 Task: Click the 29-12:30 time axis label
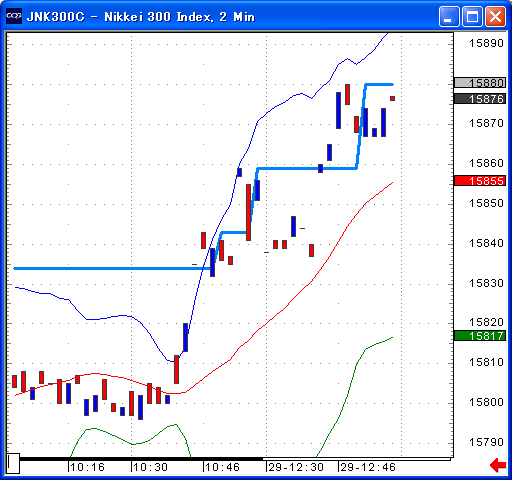[x=296, y=467]
